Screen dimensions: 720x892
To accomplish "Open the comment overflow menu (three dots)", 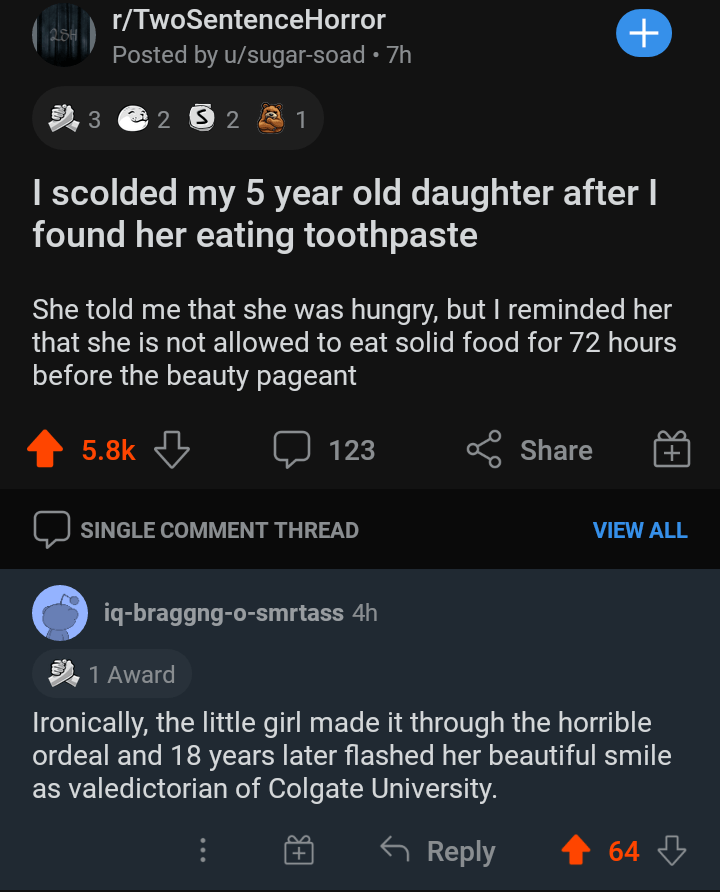I will click(203, 851).
